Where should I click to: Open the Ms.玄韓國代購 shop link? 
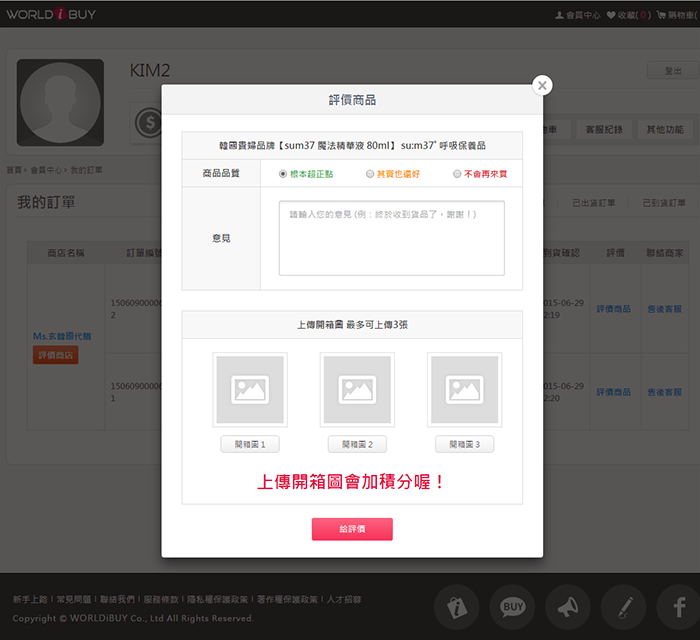click(62, 336)
